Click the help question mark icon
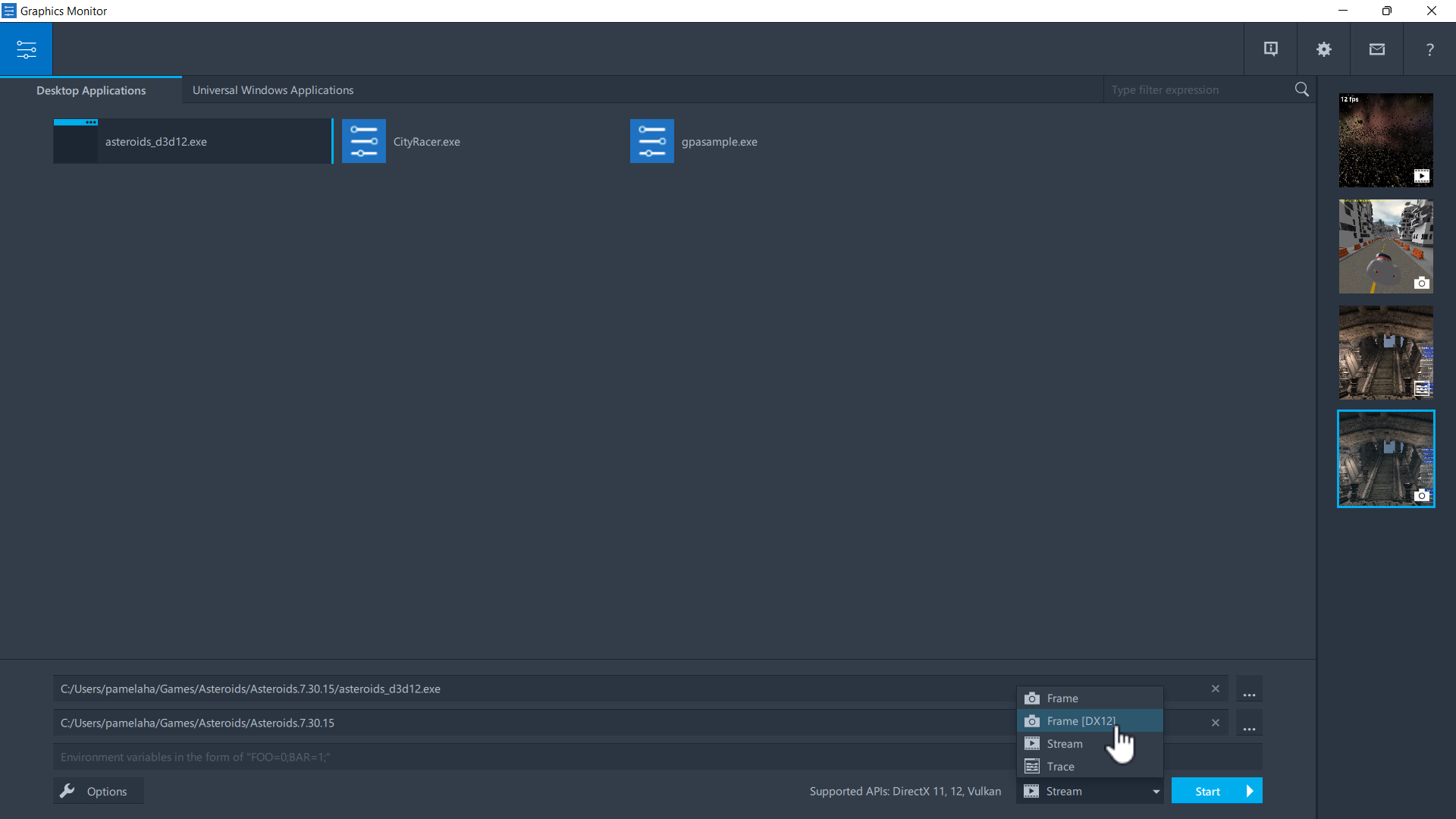The width and height of the screenshot is (1456, 819). tap(1429, 49)
